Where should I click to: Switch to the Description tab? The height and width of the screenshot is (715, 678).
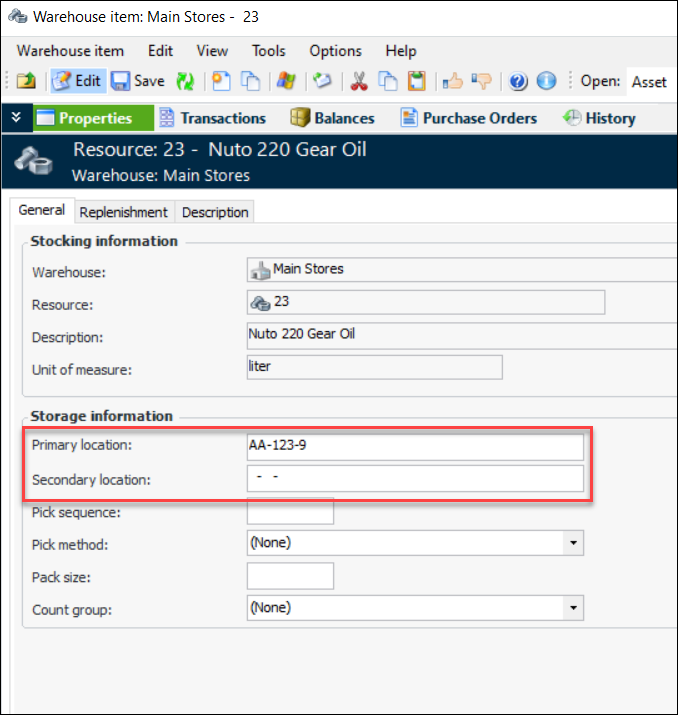coord(215,212)
